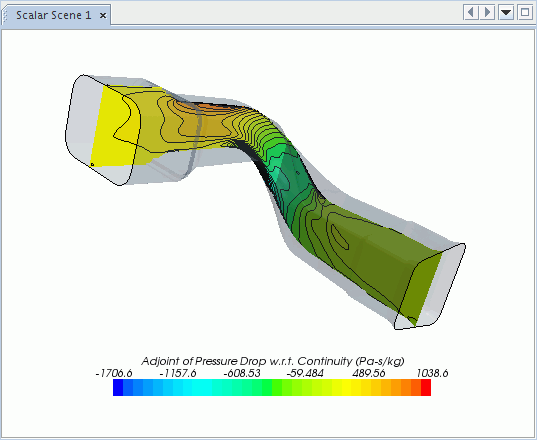
Task: Click the 489.56 legend label
Action: click(x=369, y=373)
